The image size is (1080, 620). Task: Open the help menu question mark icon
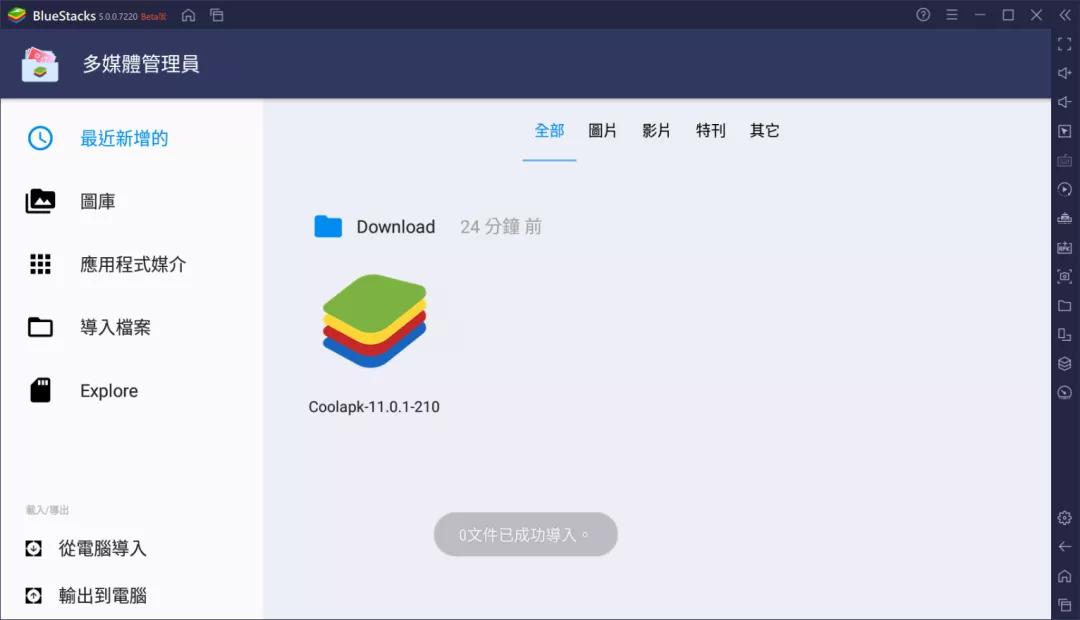pos(921,15)
